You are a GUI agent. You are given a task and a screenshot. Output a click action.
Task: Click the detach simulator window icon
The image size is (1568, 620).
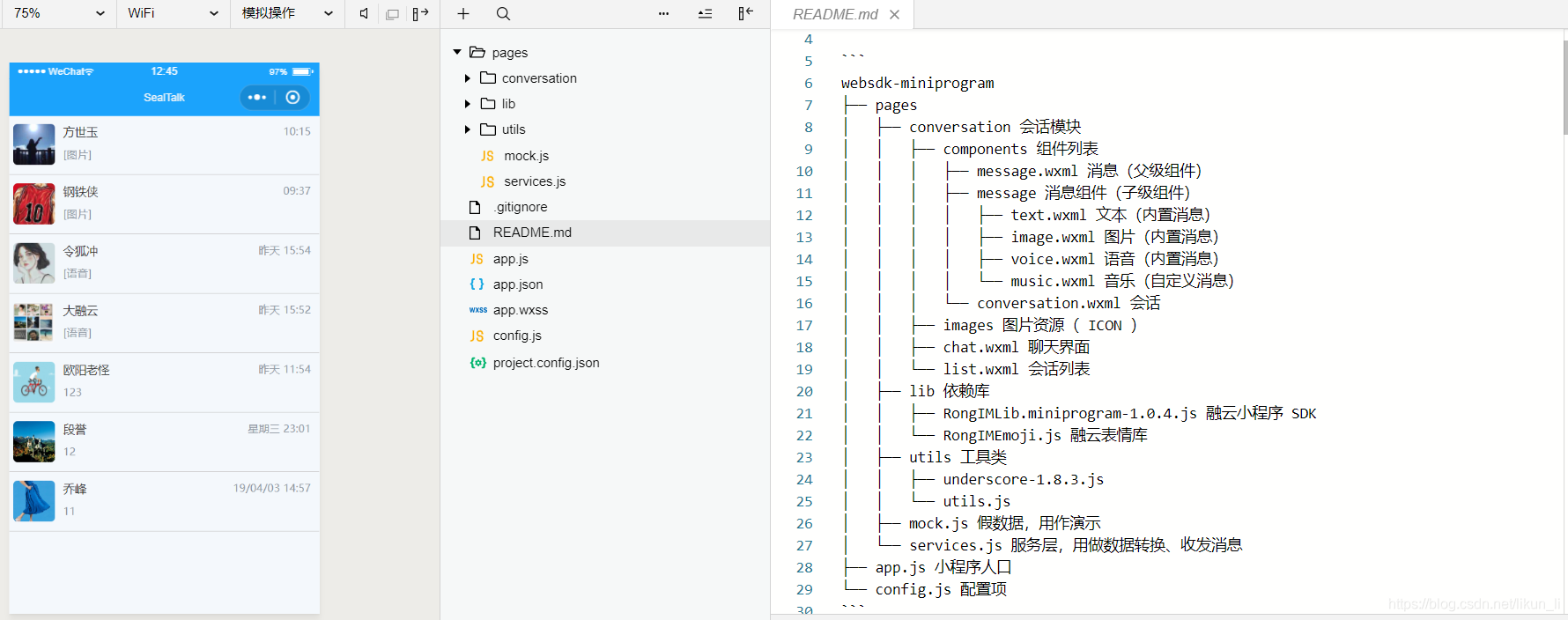(x=392, y=14)
